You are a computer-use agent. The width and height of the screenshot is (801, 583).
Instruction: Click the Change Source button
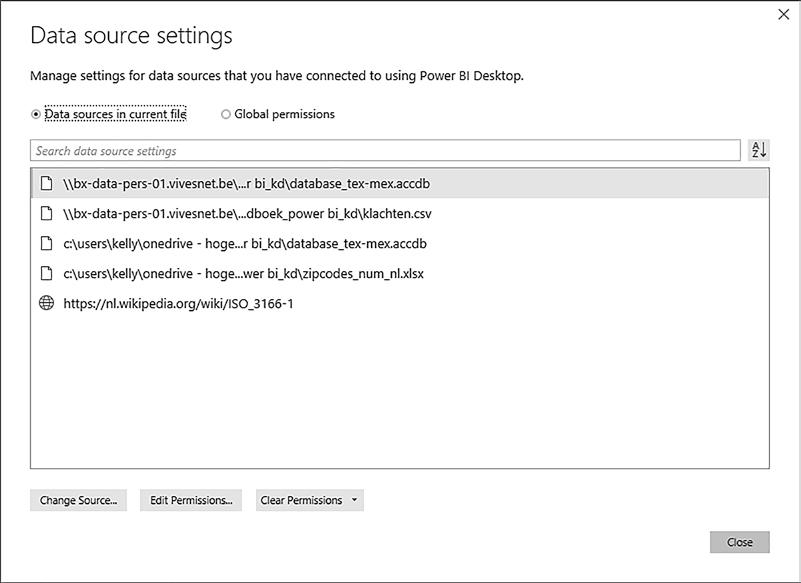(x=78, y=500)
